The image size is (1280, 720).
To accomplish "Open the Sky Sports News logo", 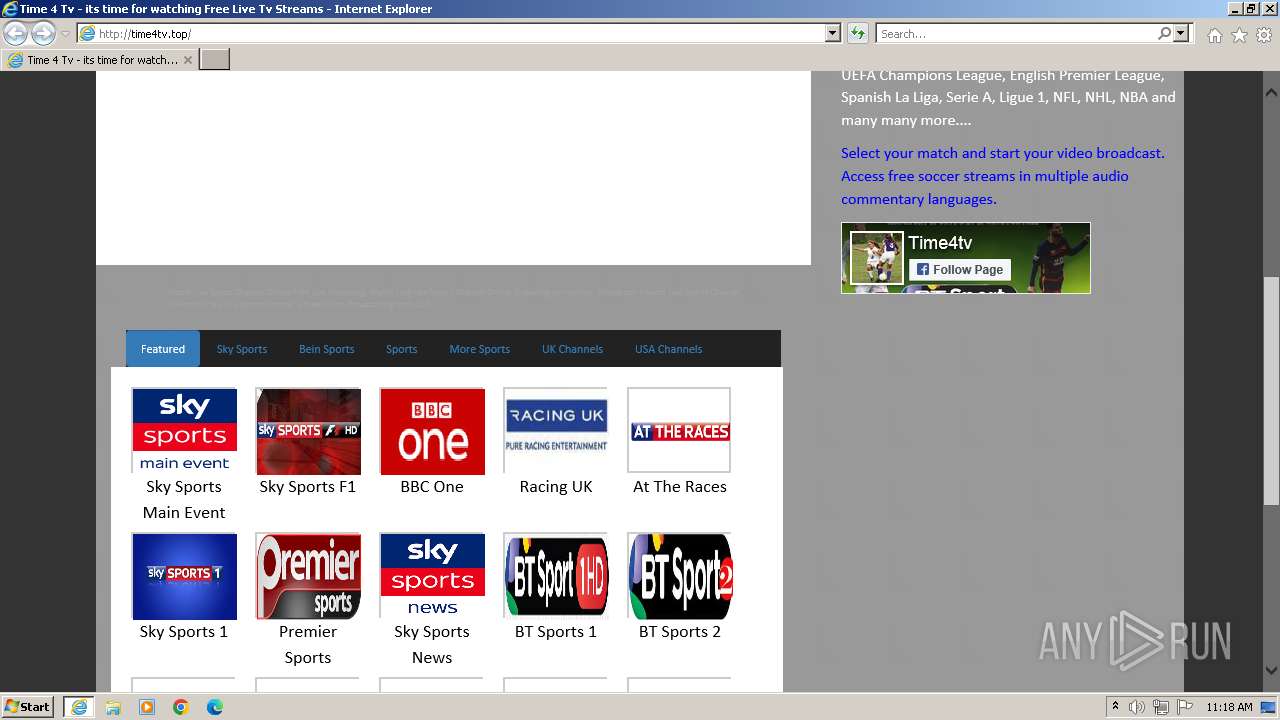I will coord(432,575).
